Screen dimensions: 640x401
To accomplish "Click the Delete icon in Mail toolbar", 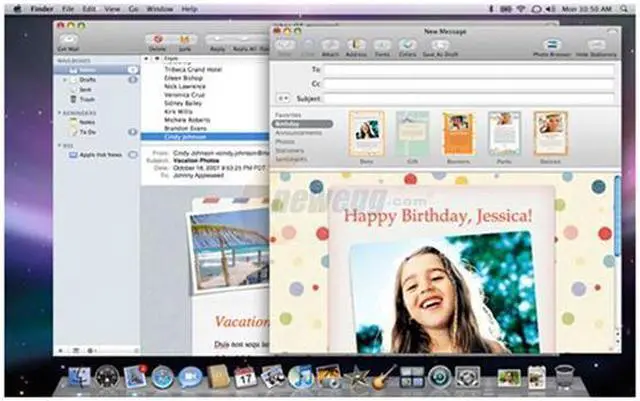I will (158, 41).
